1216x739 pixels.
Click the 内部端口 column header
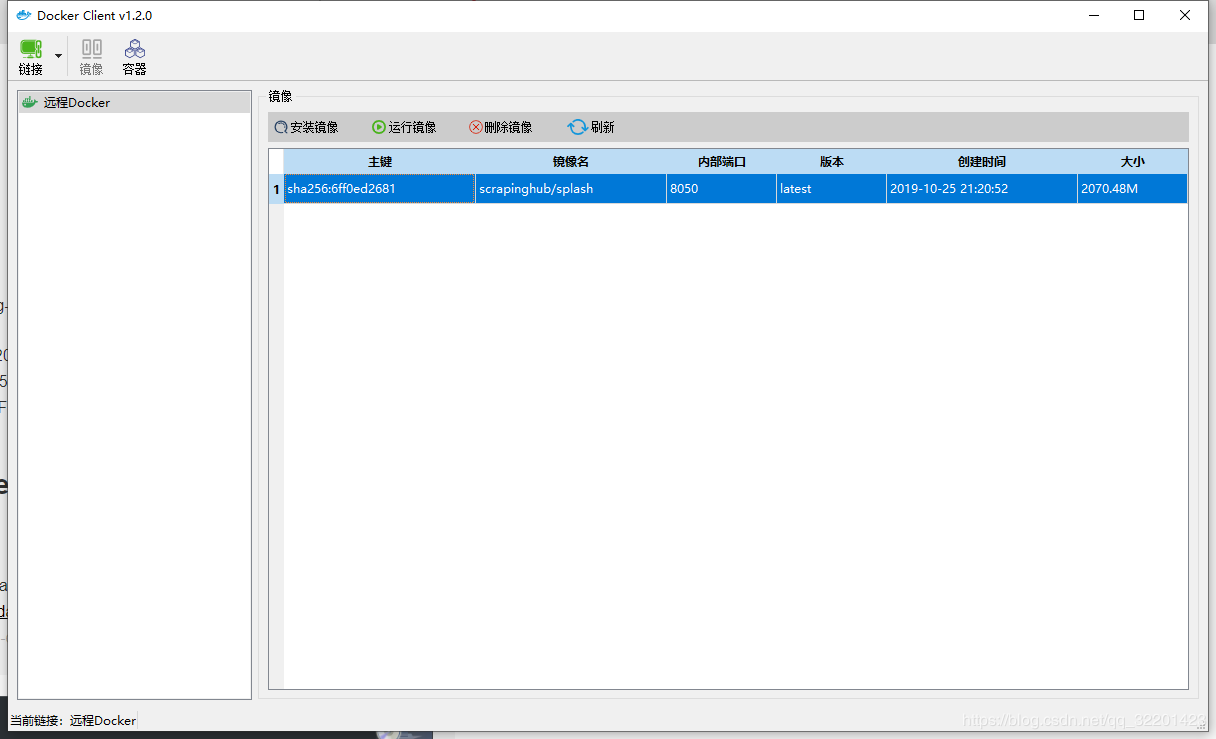(x=722, y=161)
